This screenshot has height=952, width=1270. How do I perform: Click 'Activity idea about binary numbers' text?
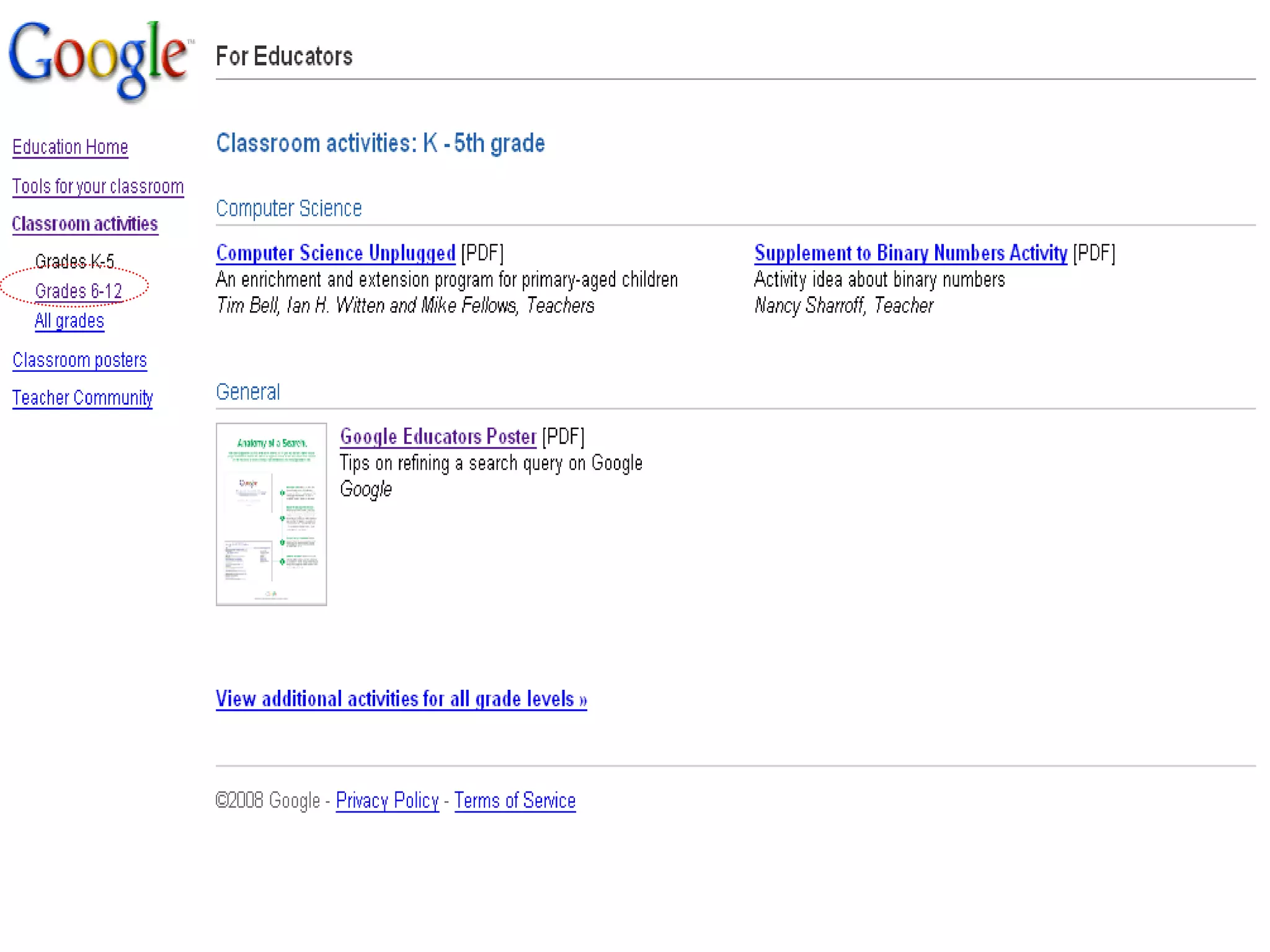click(x=879, y=280)
